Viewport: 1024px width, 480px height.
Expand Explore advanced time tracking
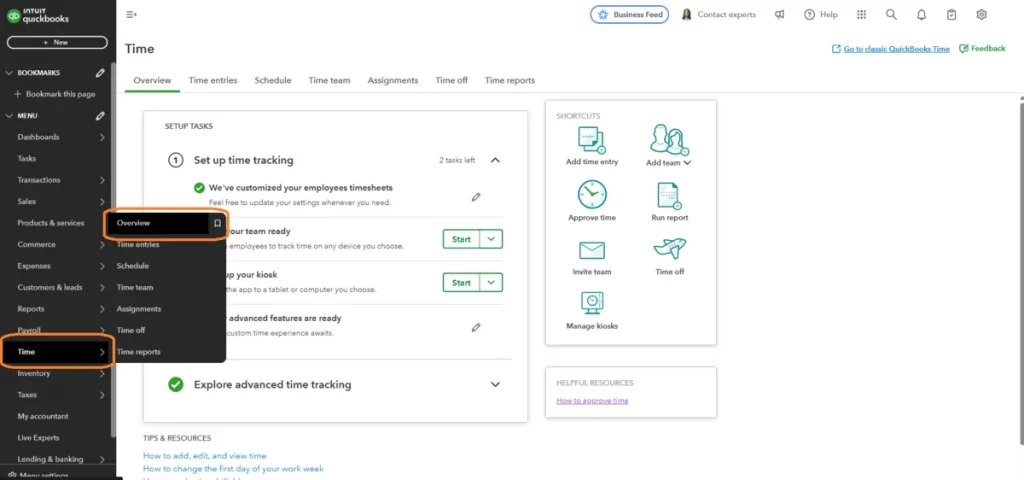495,385
